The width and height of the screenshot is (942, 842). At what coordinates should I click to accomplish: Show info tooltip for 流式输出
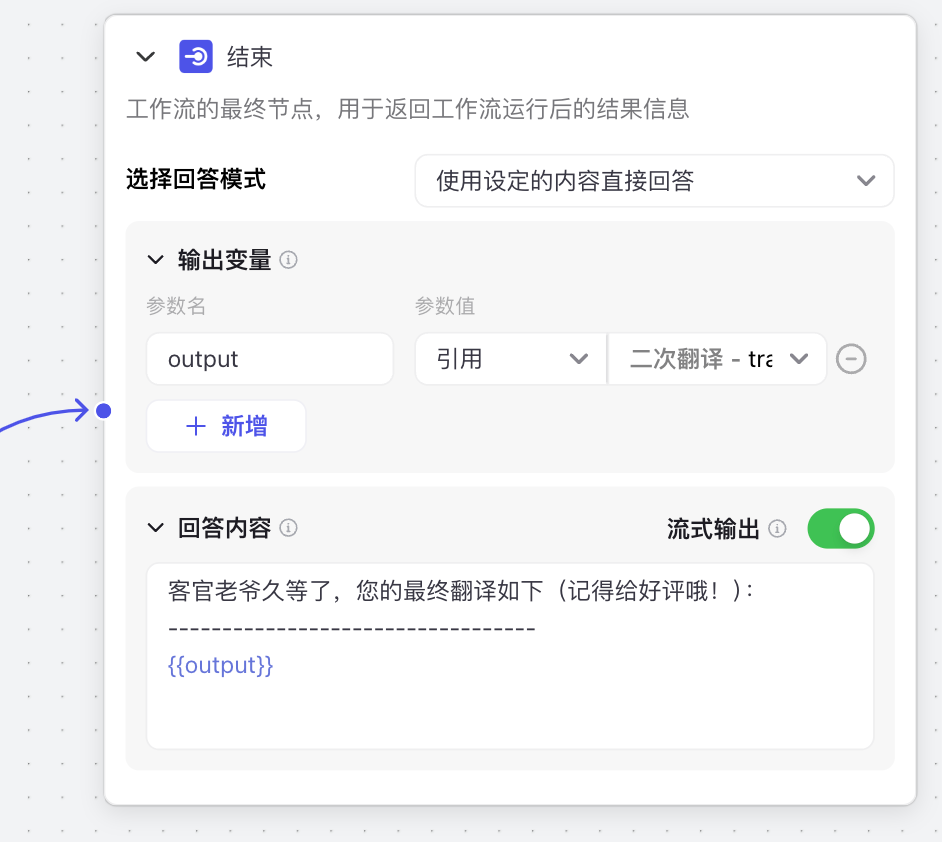(777, 529)
